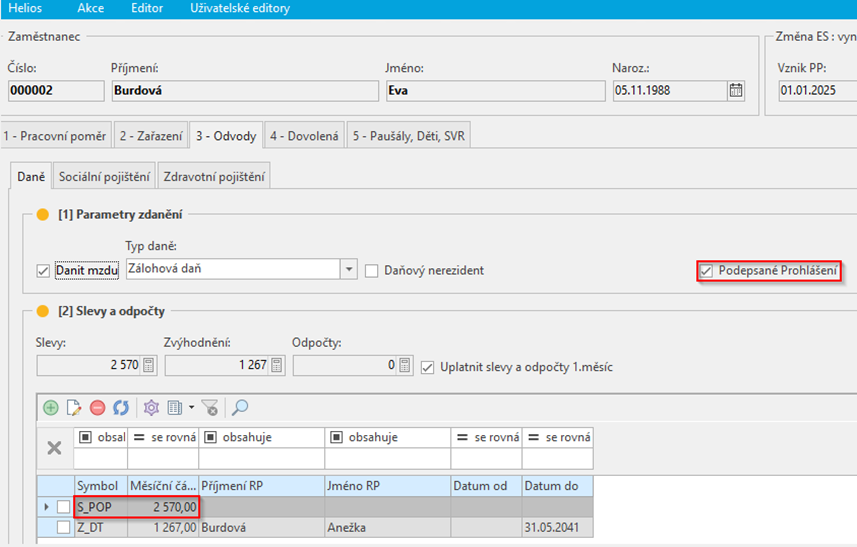Toggle the Danit mzdu checkbox
857x547 pixels.
pyautogui.click(x=42, y=270)
